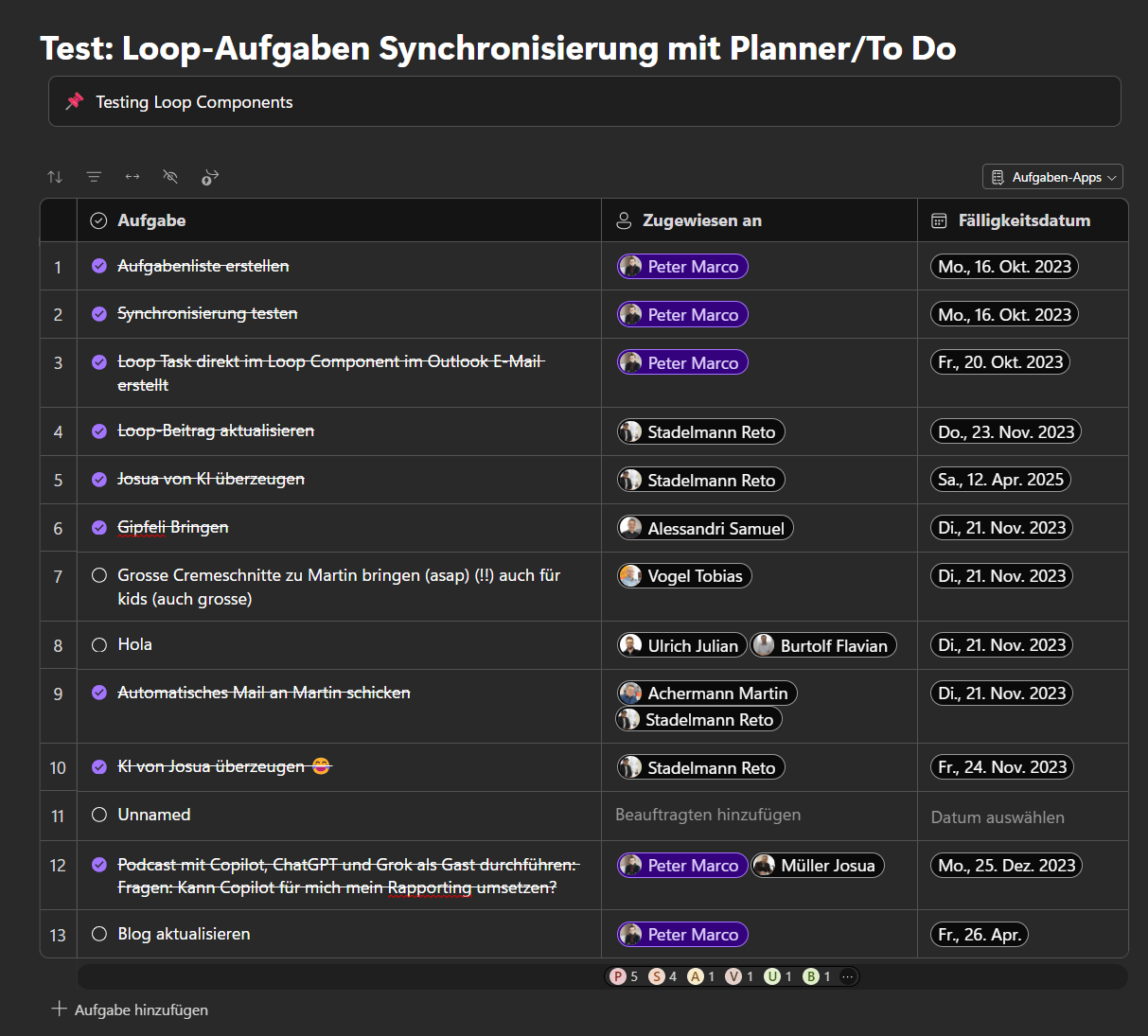Click the Aufgabe column header
The image size is (1148, 1036).
(x=151, y=219)
